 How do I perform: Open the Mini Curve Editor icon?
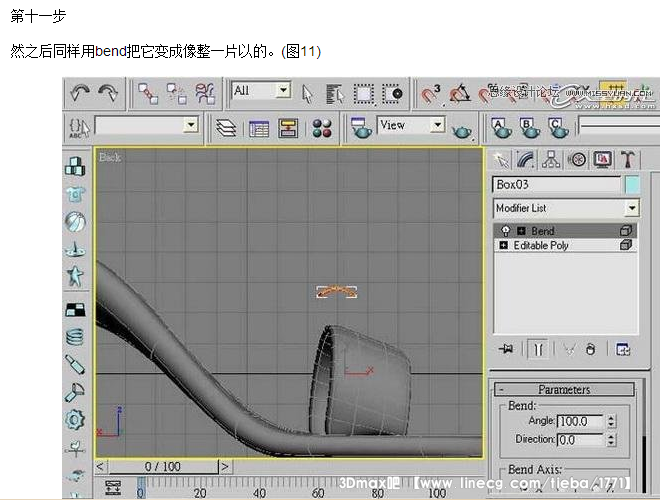(113, 487)
